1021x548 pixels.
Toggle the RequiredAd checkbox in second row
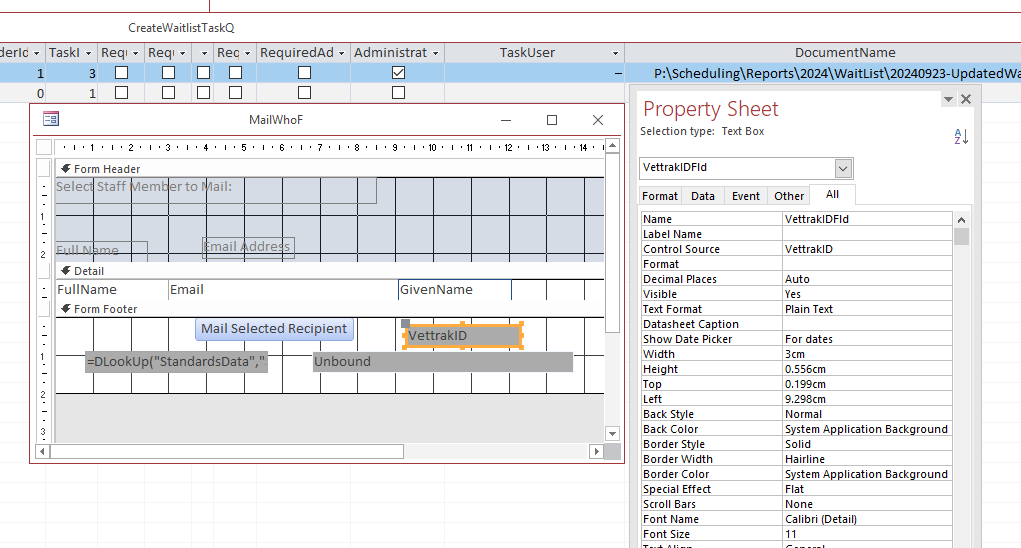pyautogui.click(x=304, y=93)
